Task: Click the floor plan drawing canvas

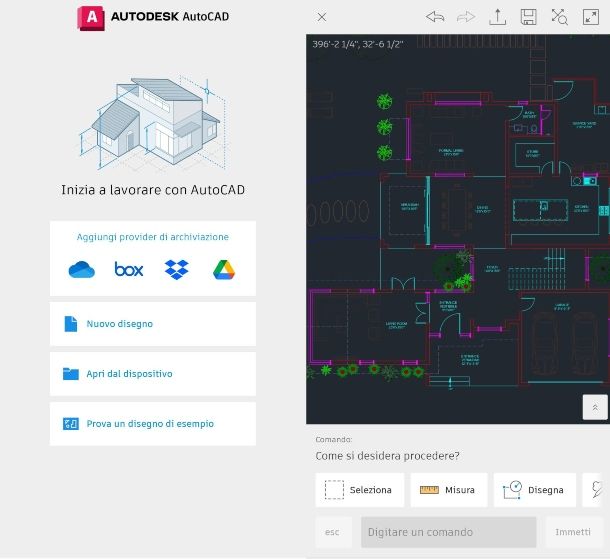Action: pyautogui.click(x=458, y=229)
